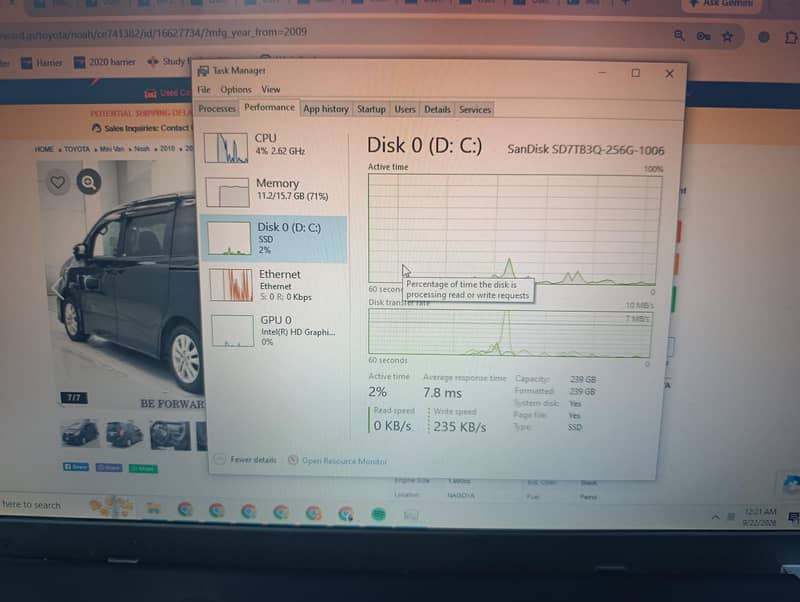This screenshot has width=800, height=602.
Task: Click the green More share button
Action: pyautogui.click(x=143, y=468)
